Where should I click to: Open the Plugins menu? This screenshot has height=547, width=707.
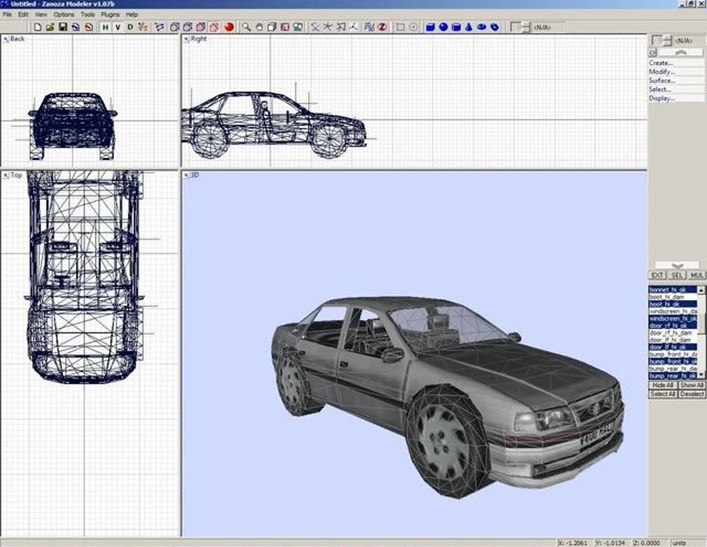coord(109,15)
